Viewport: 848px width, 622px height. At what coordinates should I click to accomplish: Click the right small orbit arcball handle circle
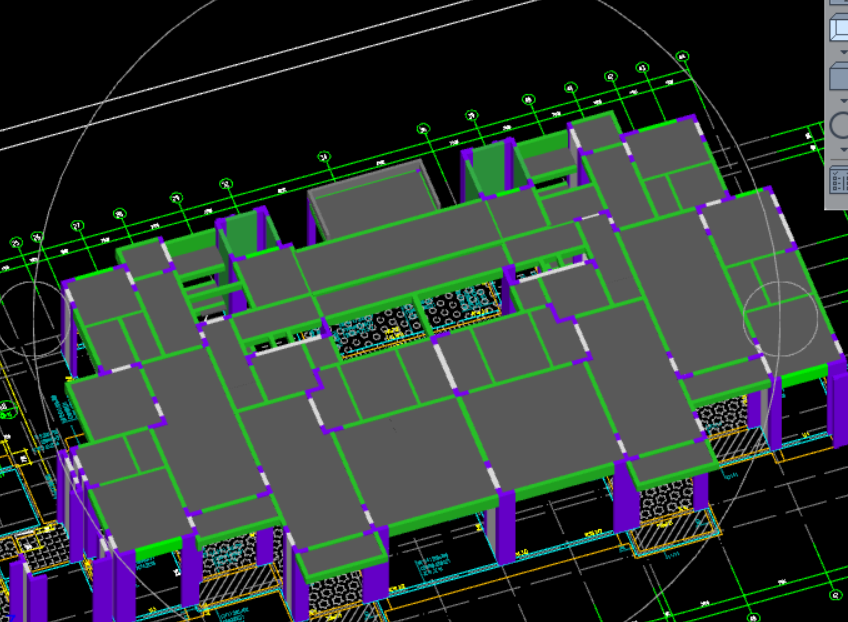(x=780, y=319)
